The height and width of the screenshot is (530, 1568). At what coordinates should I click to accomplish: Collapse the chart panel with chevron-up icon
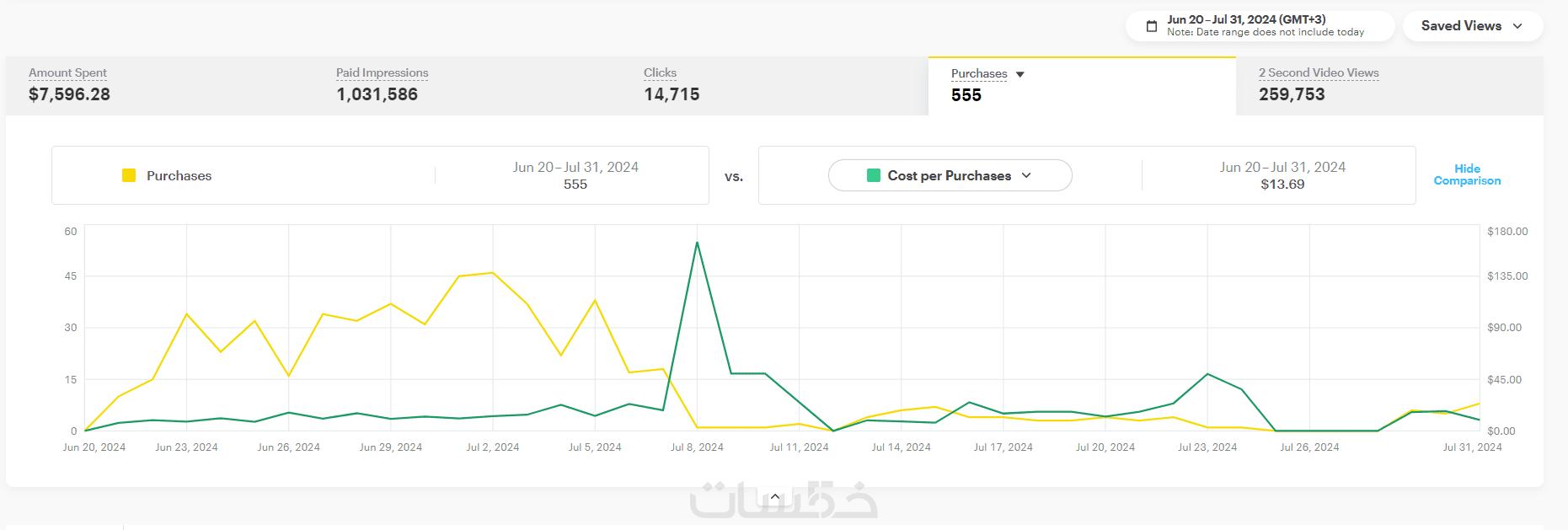point(775,497)
